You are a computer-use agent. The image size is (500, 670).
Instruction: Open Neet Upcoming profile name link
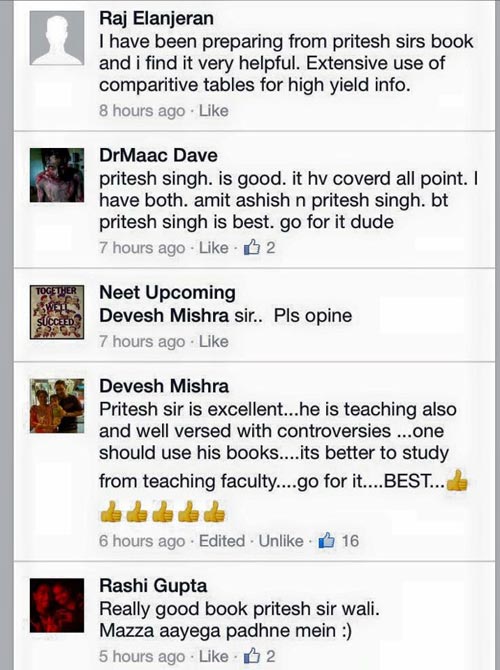point(168,293)
